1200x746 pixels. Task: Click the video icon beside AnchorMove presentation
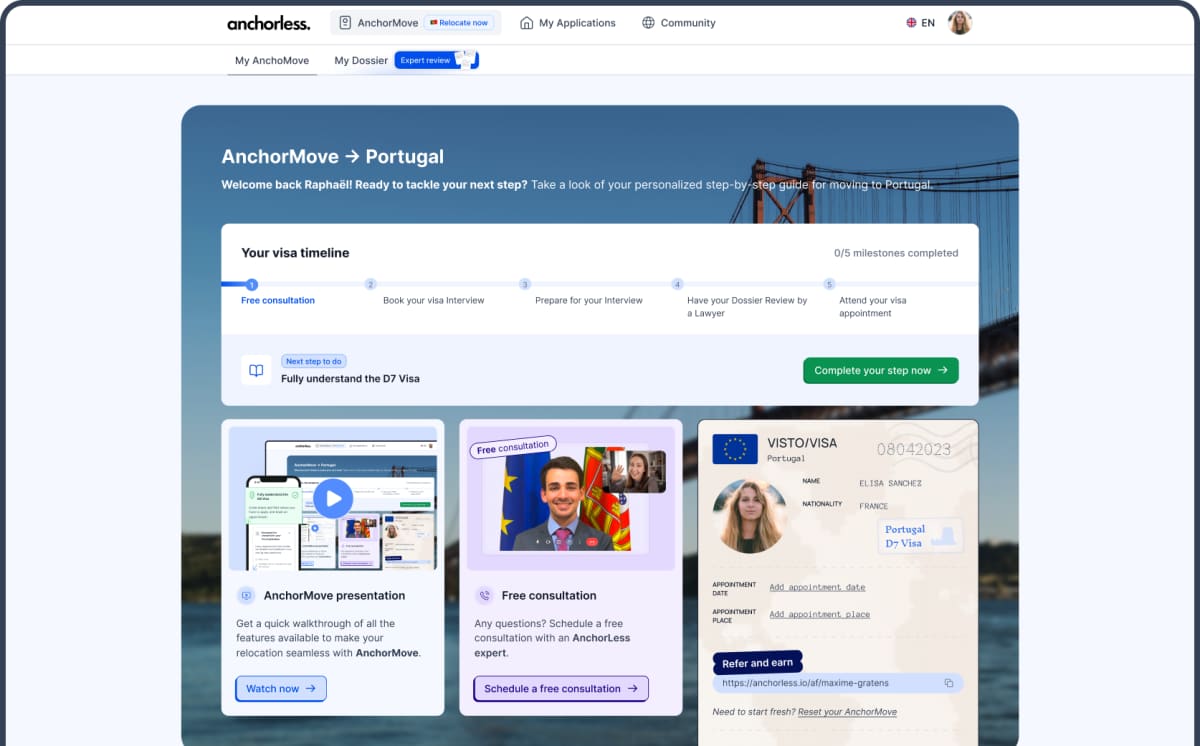[x=246, y=595]
